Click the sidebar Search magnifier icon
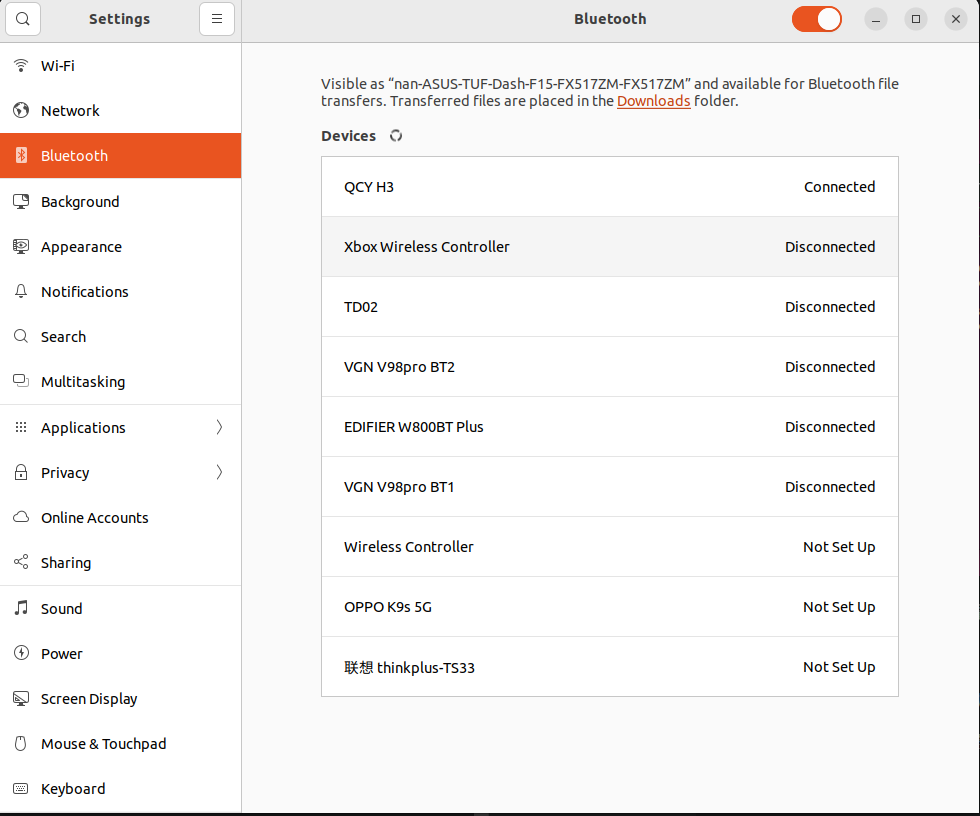The height and width of the screenshot is (816, 980). [21, 336]
